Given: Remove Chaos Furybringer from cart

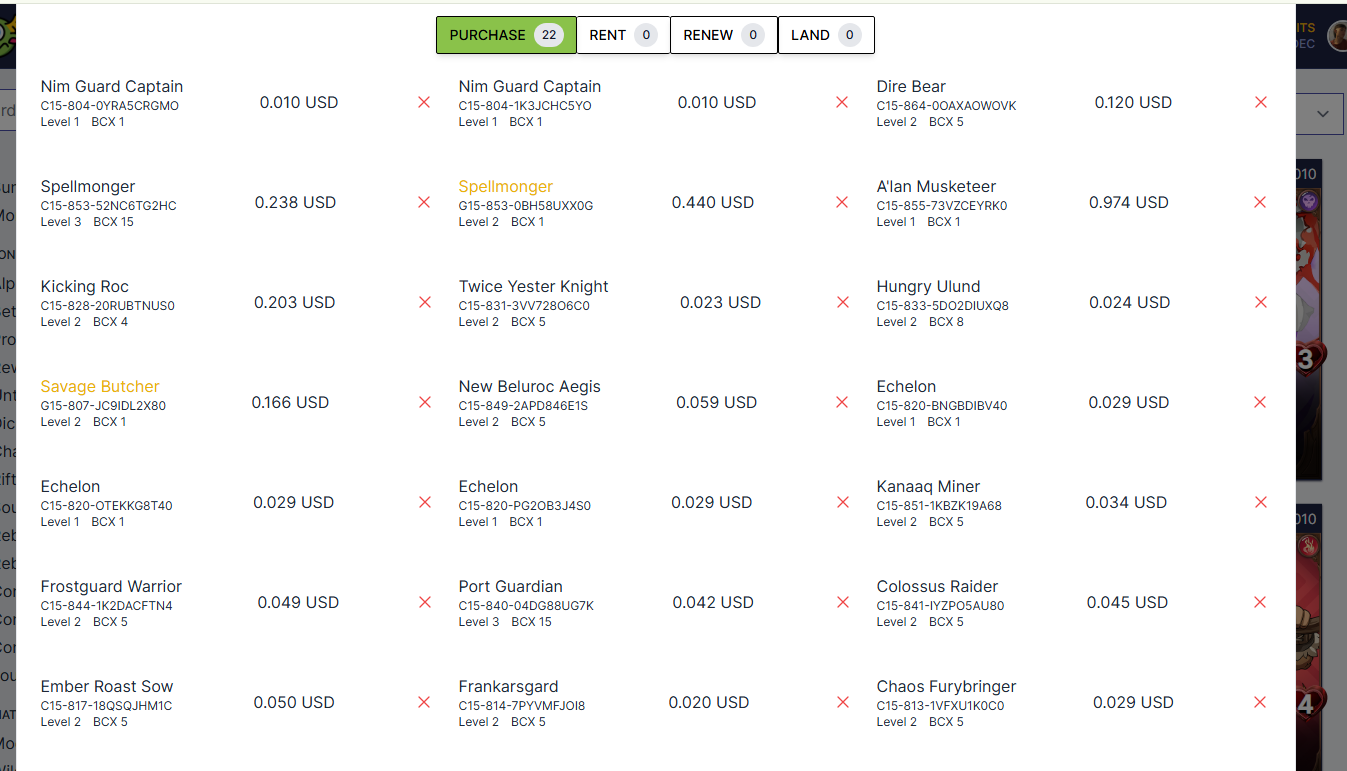Looking at the screenshot, I should tap(1260, 702).
